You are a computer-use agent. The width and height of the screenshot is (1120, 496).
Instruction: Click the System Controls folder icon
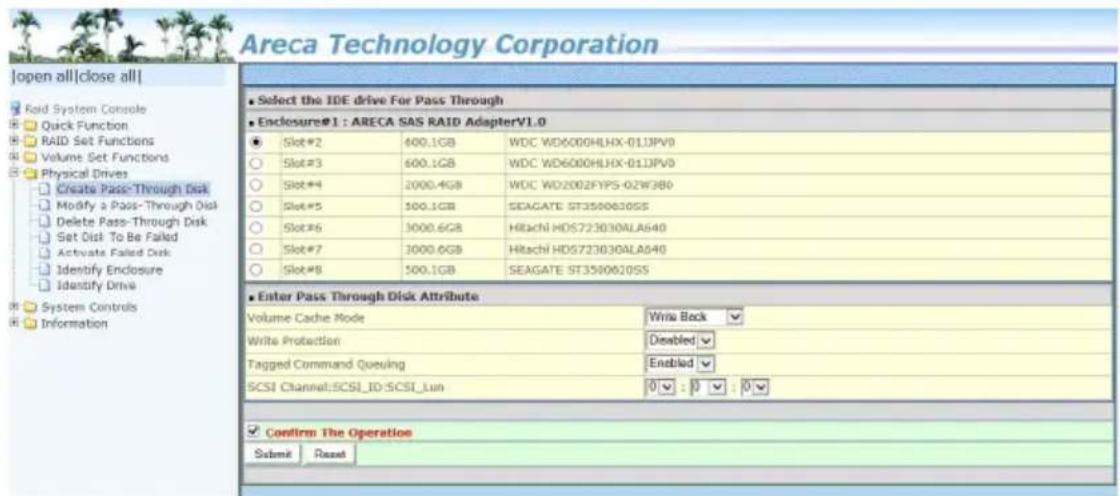30,307
